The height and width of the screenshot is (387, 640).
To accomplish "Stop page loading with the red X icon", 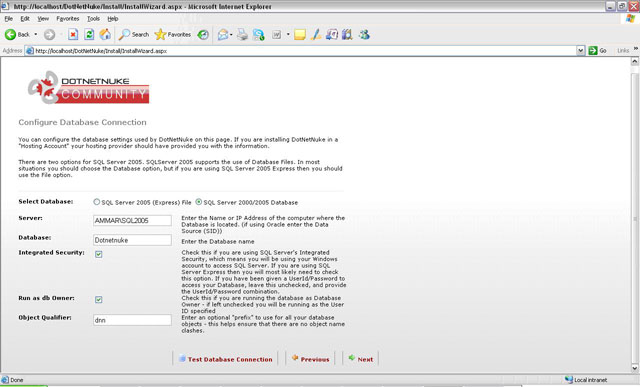I will 73,35.
